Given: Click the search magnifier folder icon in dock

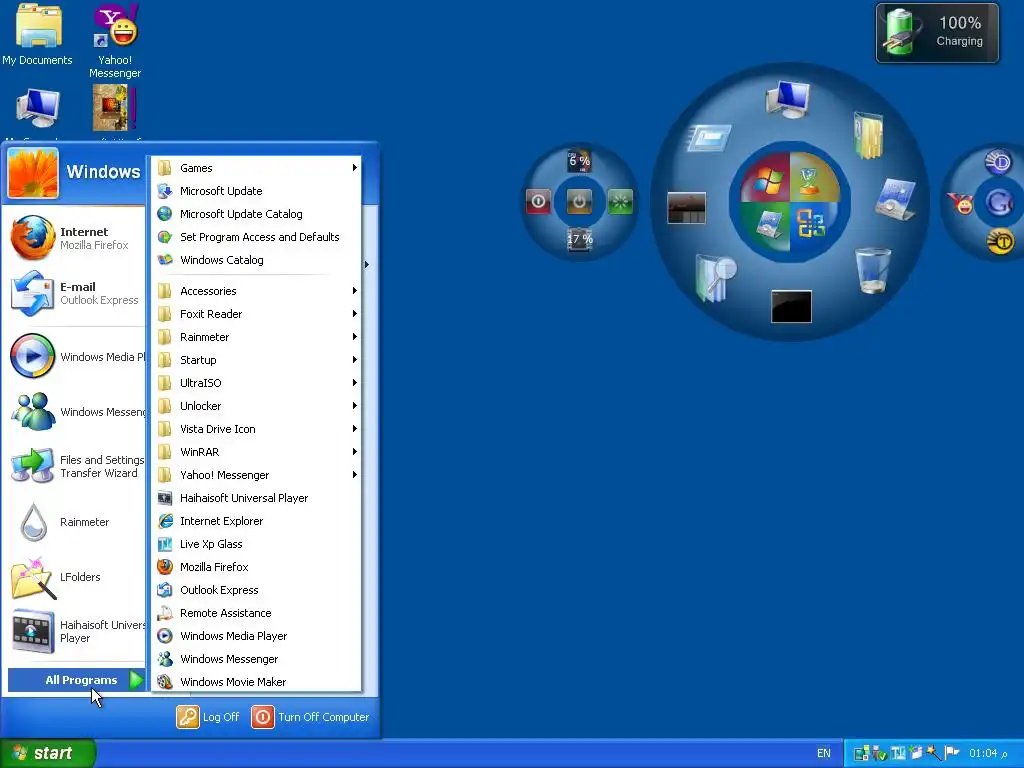Looking at the screenshot, I should click(x=715, y=278).
